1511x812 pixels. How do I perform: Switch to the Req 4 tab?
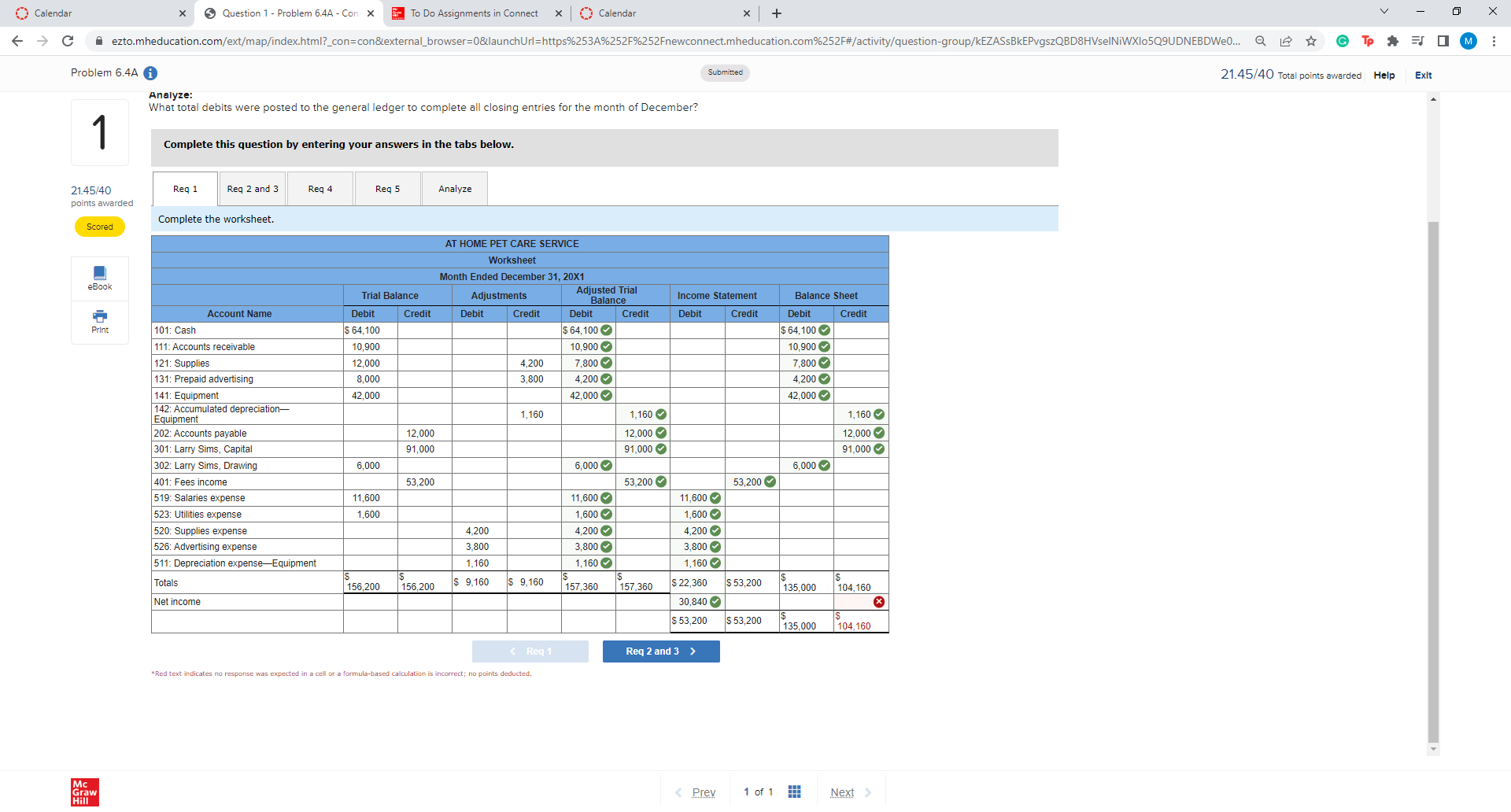320,189
